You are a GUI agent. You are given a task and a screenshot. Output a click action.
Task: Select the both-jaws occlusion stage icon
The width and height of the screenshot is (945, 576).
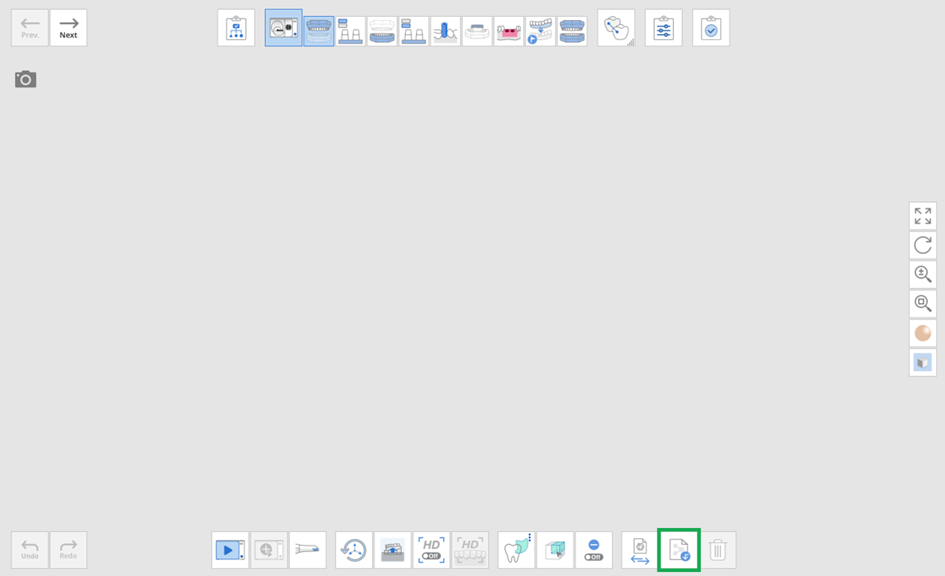tap(572, 31)
